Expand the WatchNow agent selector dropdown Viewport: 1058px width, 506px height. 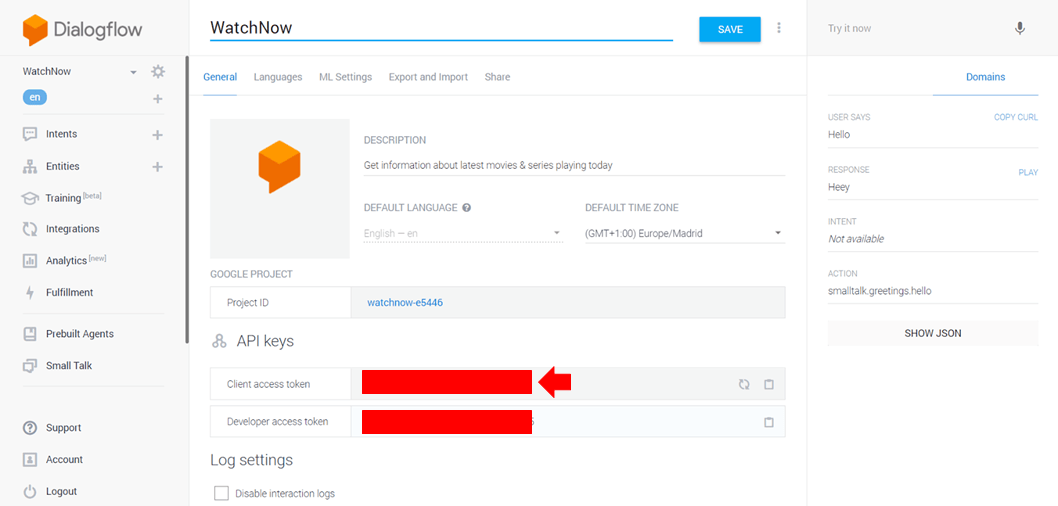point(133,72)
